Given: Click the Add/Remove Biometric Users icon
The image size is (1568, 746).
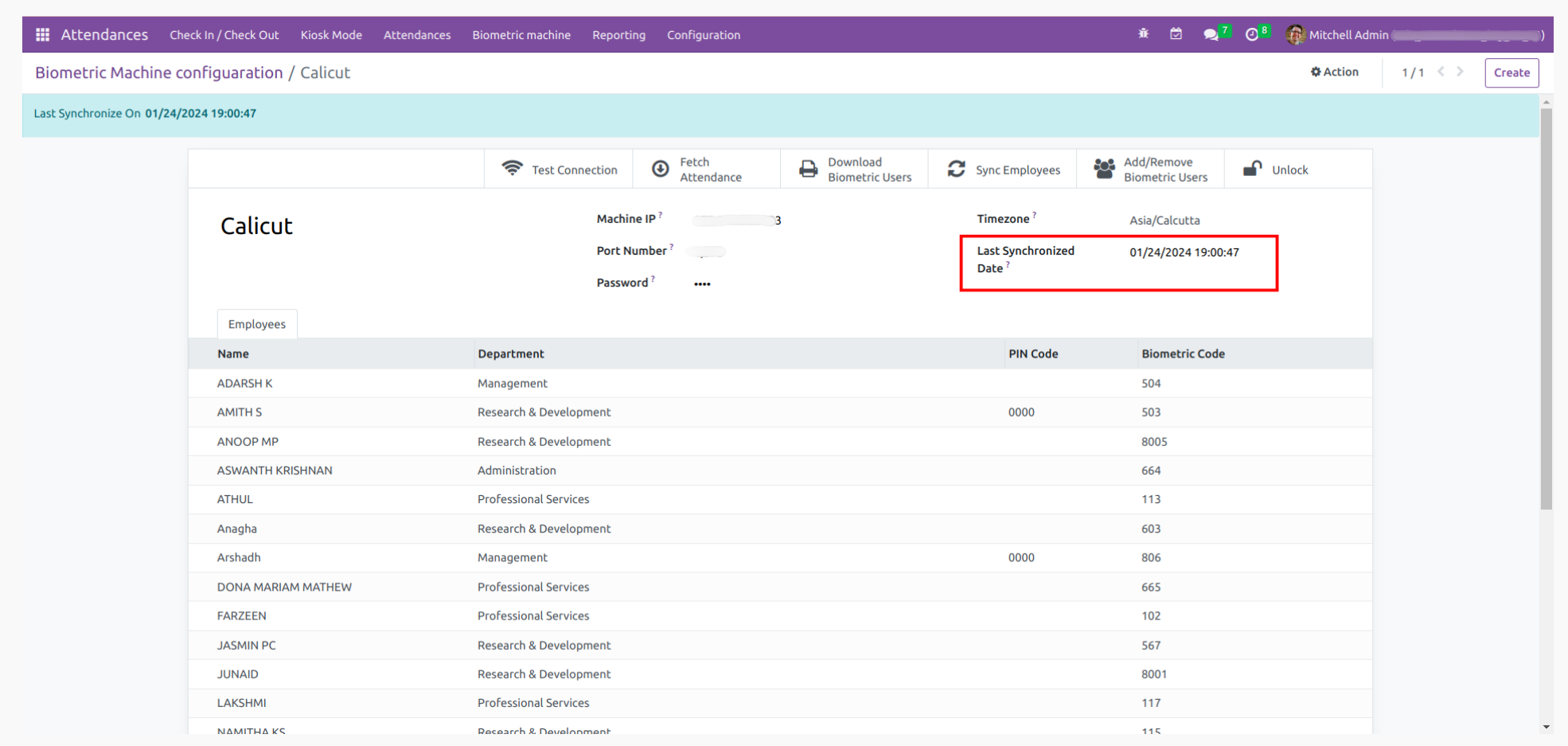Looking at the screenshot, I should [x=1103, y=168].
